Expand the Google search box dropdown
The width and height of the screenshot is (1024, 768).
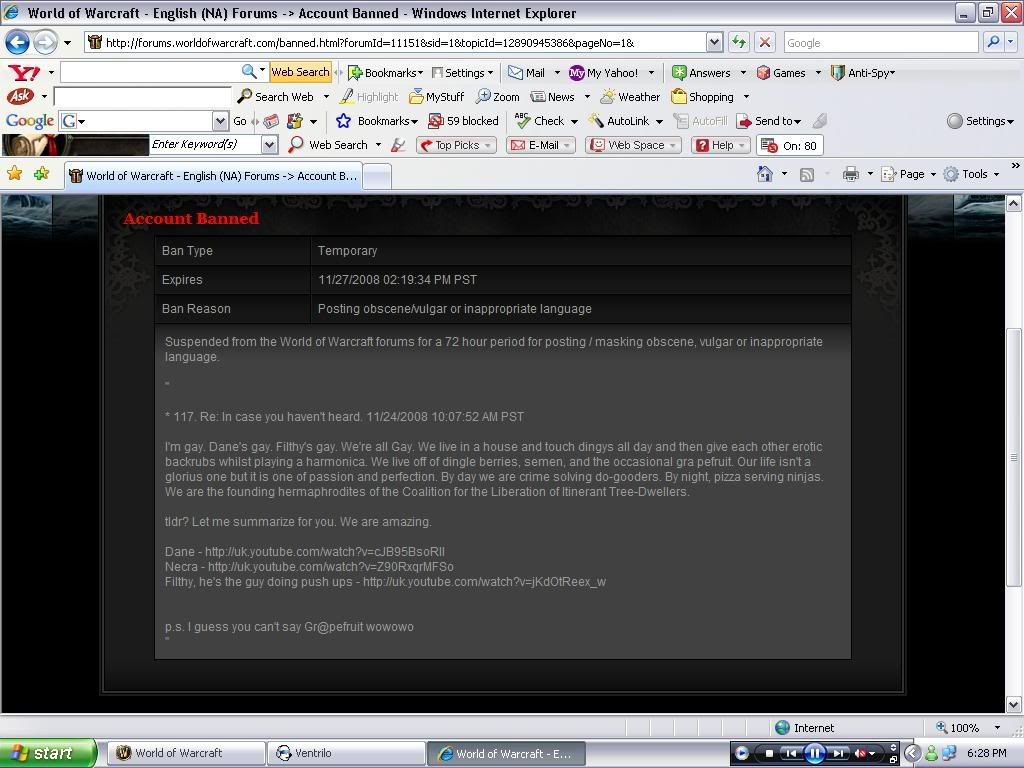click(x=220, y=121)
